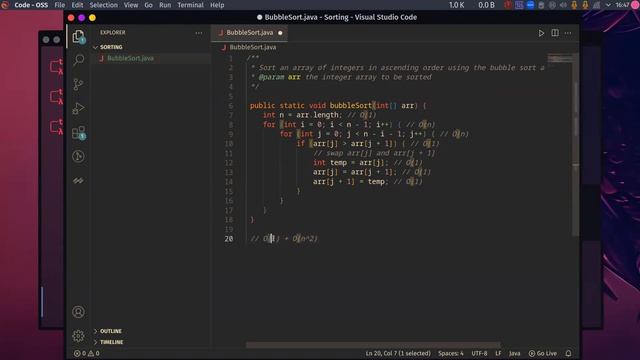Click the 'int temp = arr[j]' line
640x360 pixels.
point(367,162)
